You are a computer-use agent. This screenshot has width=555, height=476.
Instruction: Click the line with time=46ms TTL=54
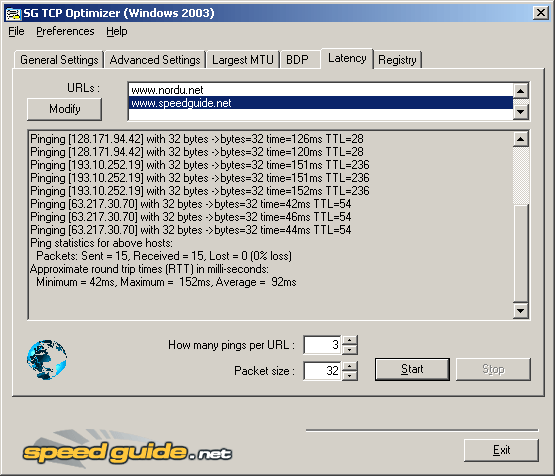tap(191, 217)
